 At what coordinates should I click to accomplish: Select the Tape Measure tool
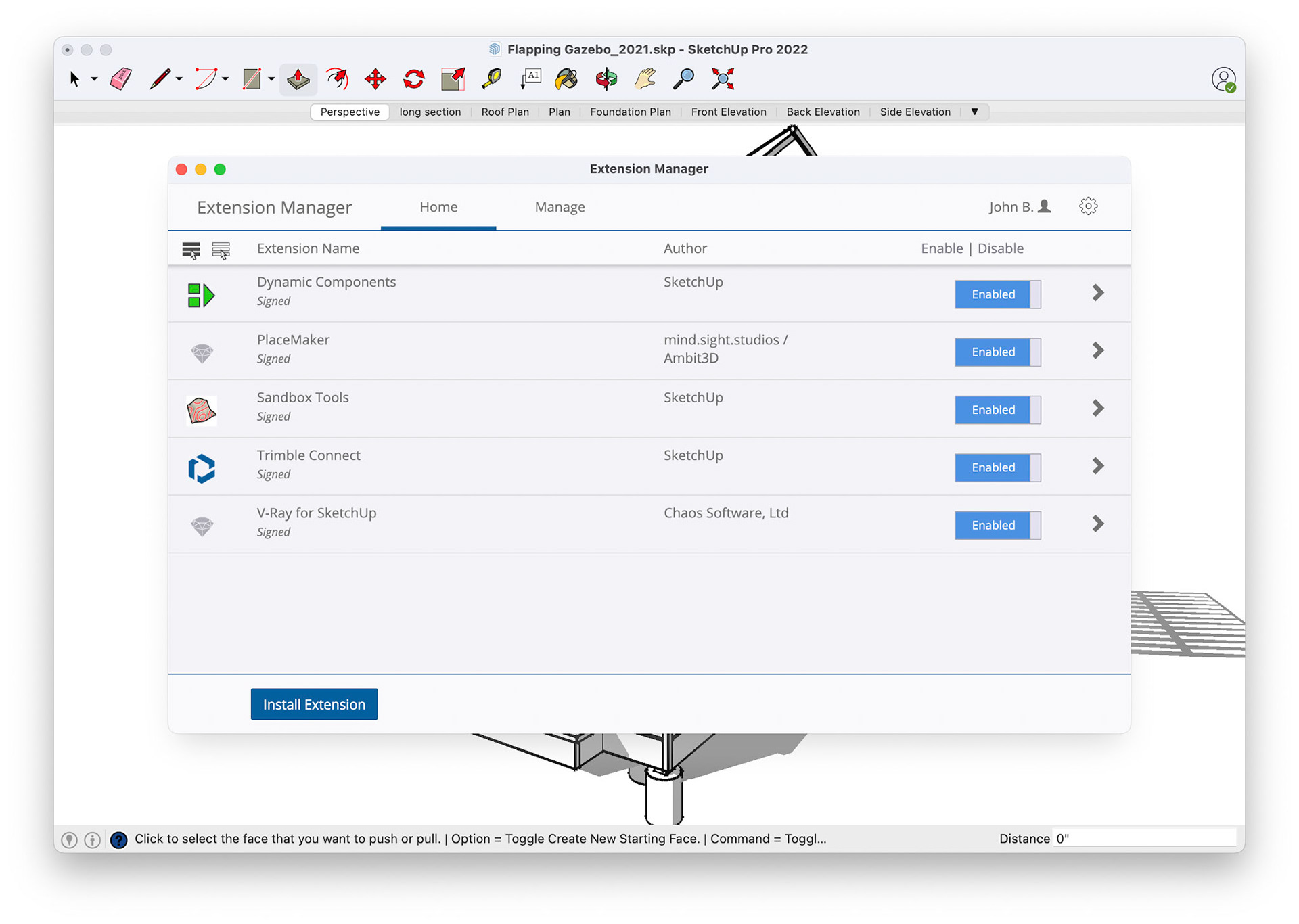click(x=492, y=79)
